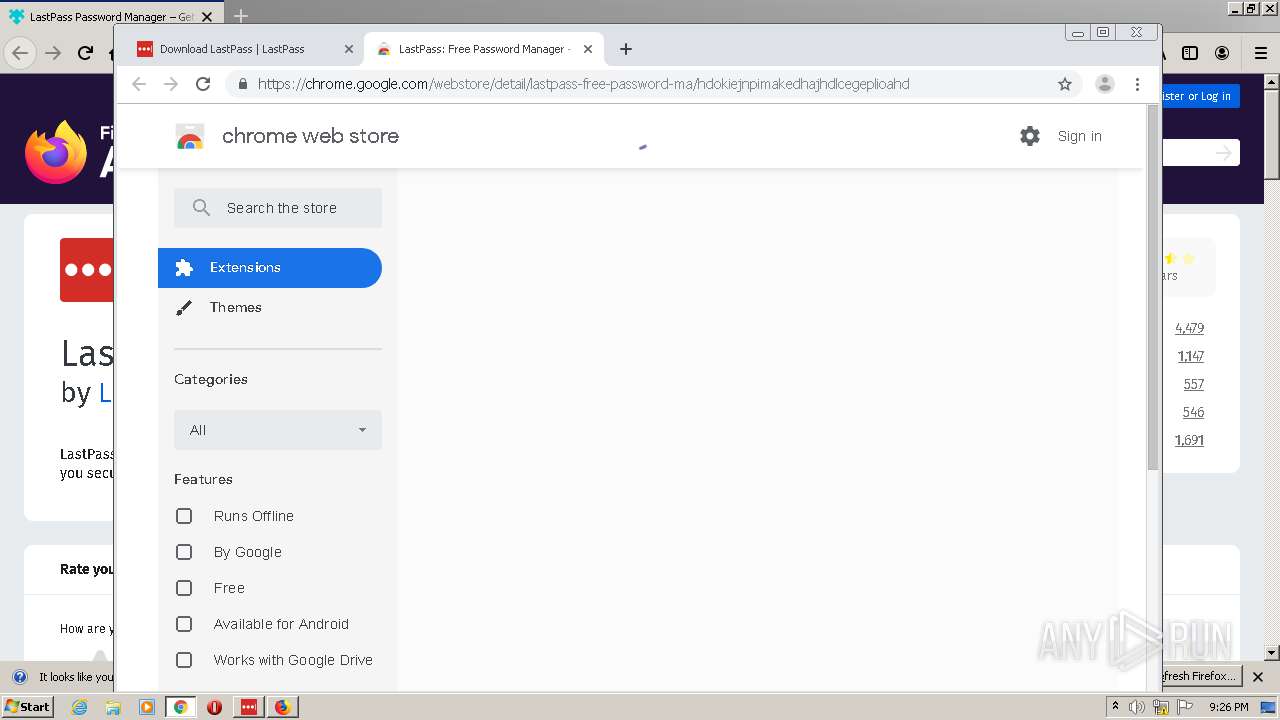Click the 1,147 ratings count link

(x=1191, y=356)
